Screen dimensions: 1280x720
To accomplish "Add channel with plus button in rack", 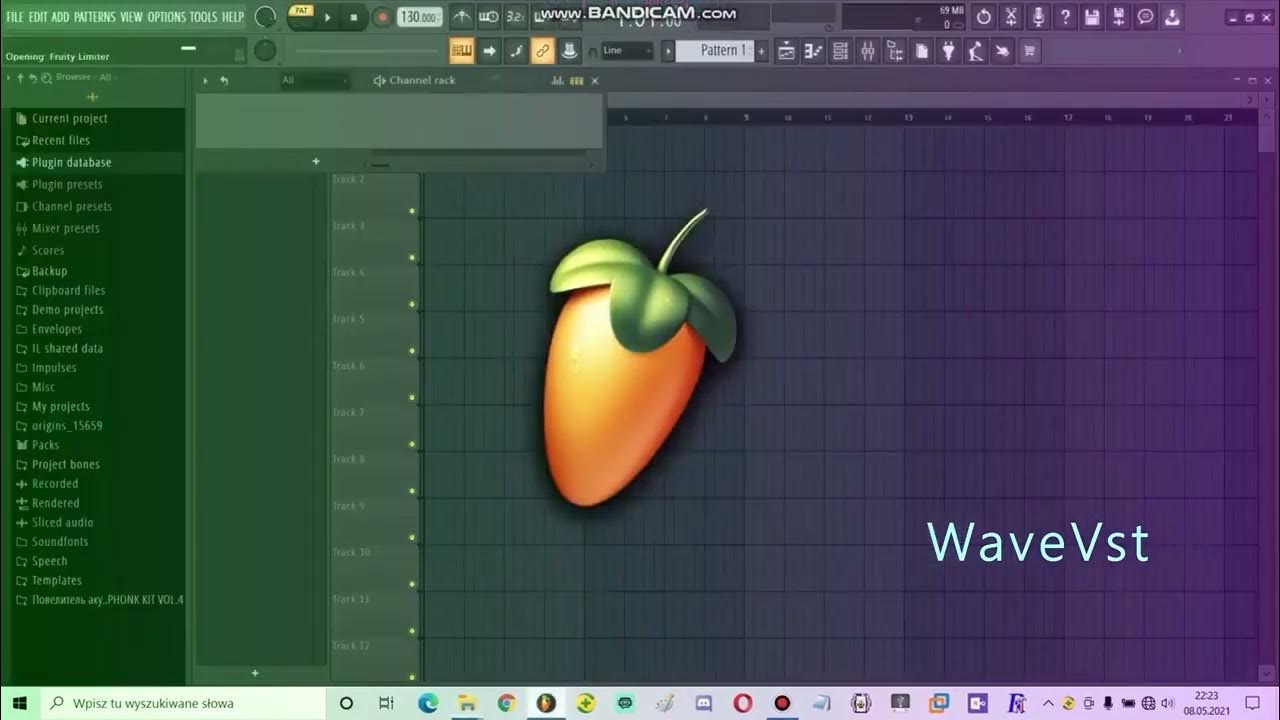I will coord(316,161).
